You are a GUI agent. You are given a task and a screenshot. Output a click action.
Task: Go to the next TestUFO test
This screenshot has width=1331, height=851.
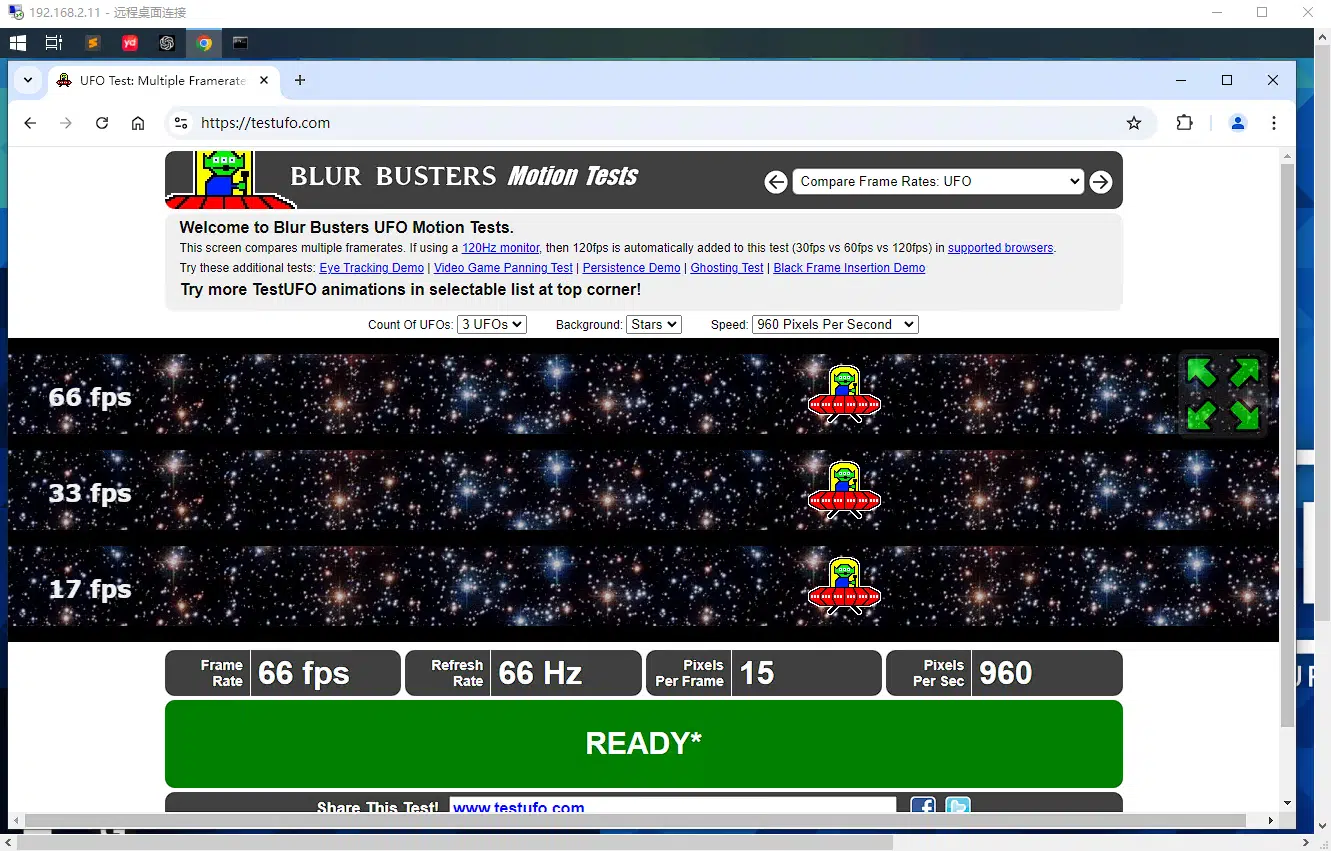pos(1101,182)
